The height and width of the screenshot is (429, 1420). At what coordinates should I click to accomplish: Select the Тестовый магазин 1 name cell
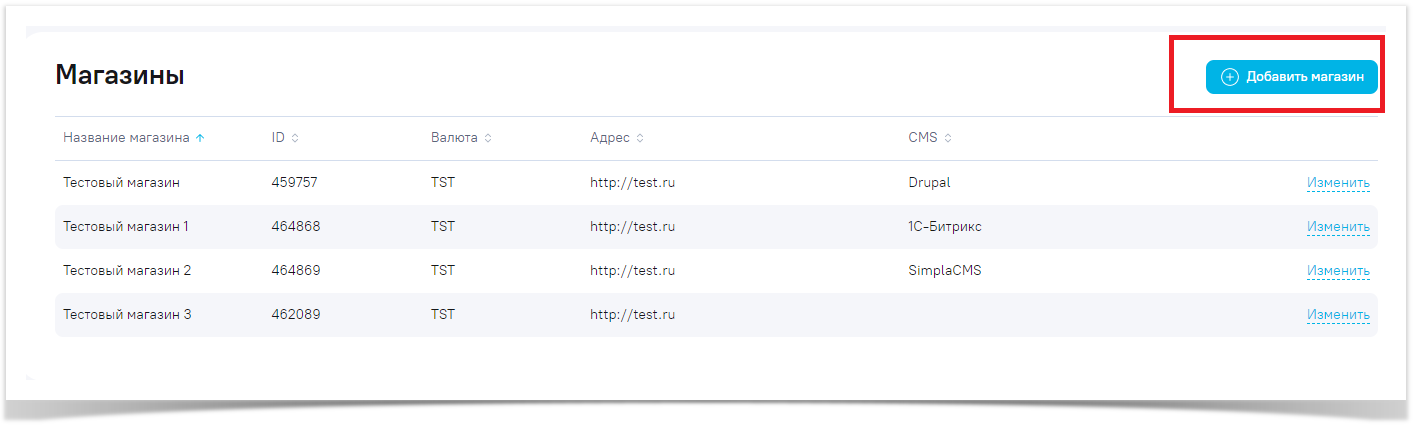[126, 227]
